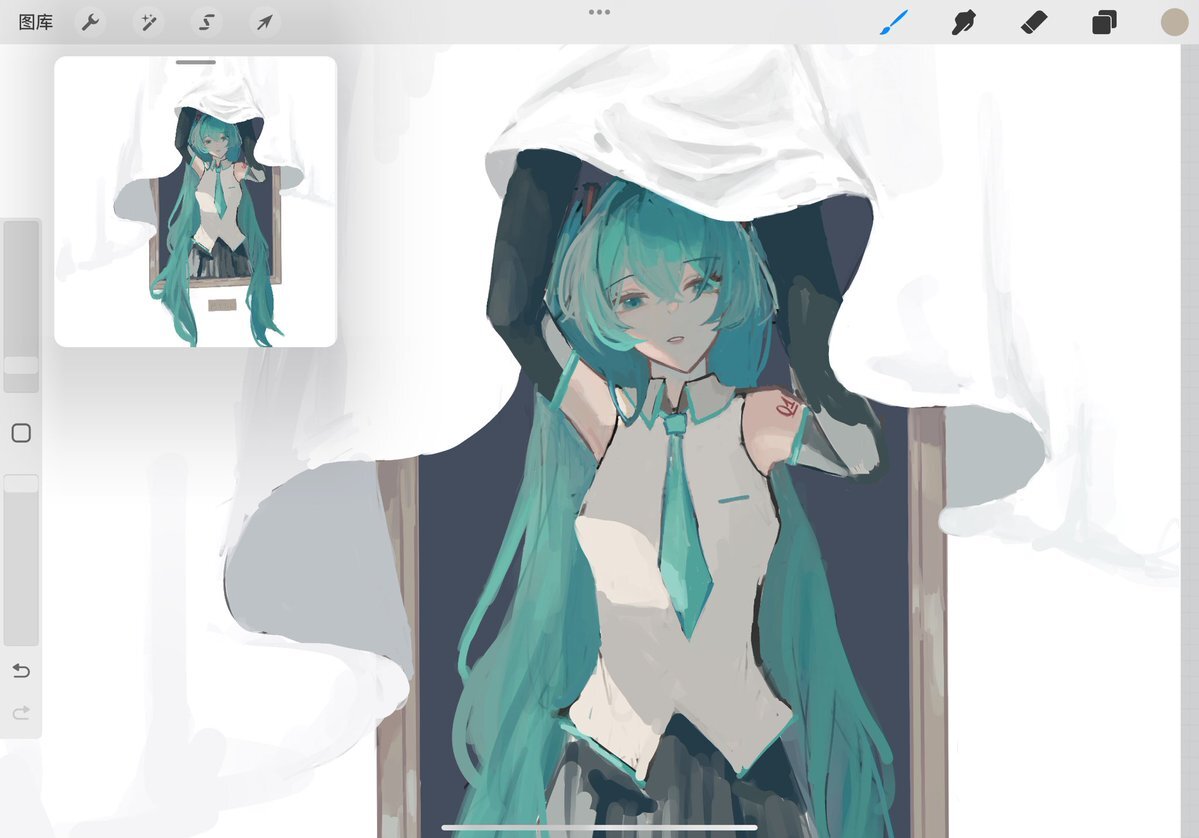Select the Brush tool
Image resolution: width=1199 pixels, height=838 pixels.
[893, 22]
